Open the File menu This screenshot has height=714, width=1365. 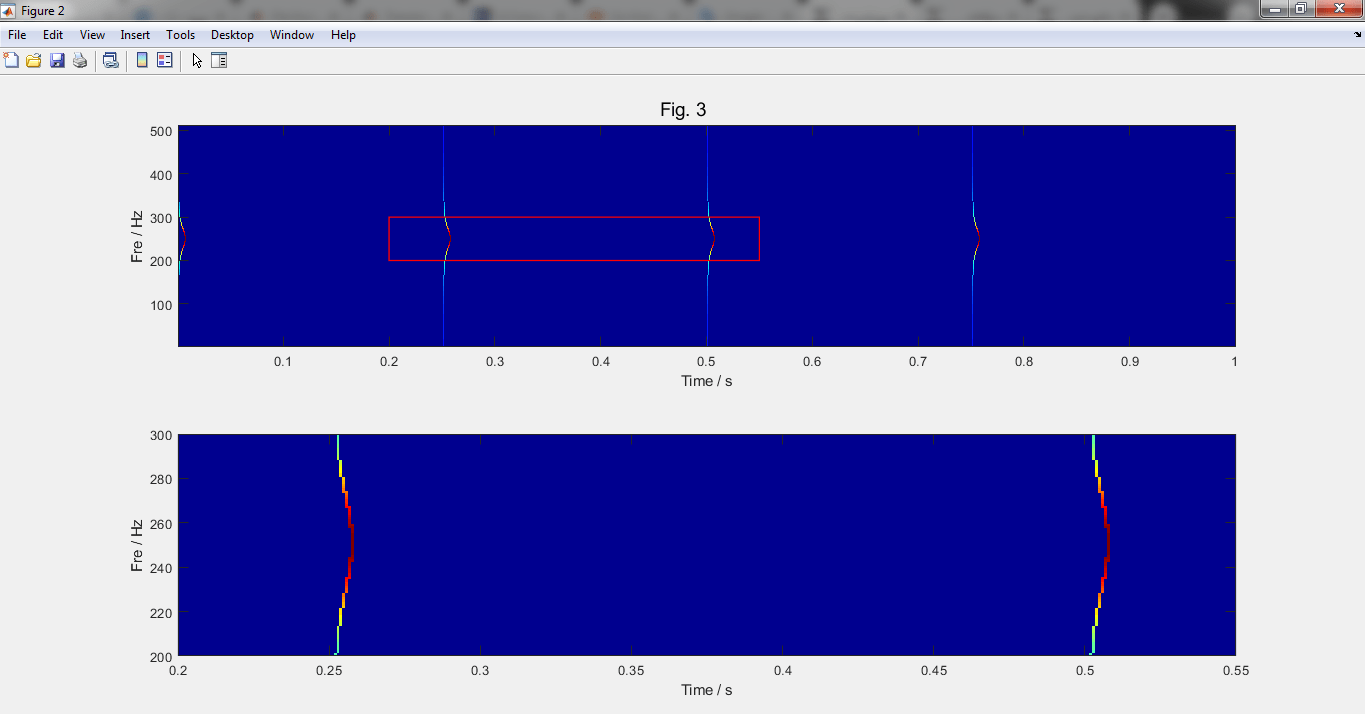coord(17,35)
